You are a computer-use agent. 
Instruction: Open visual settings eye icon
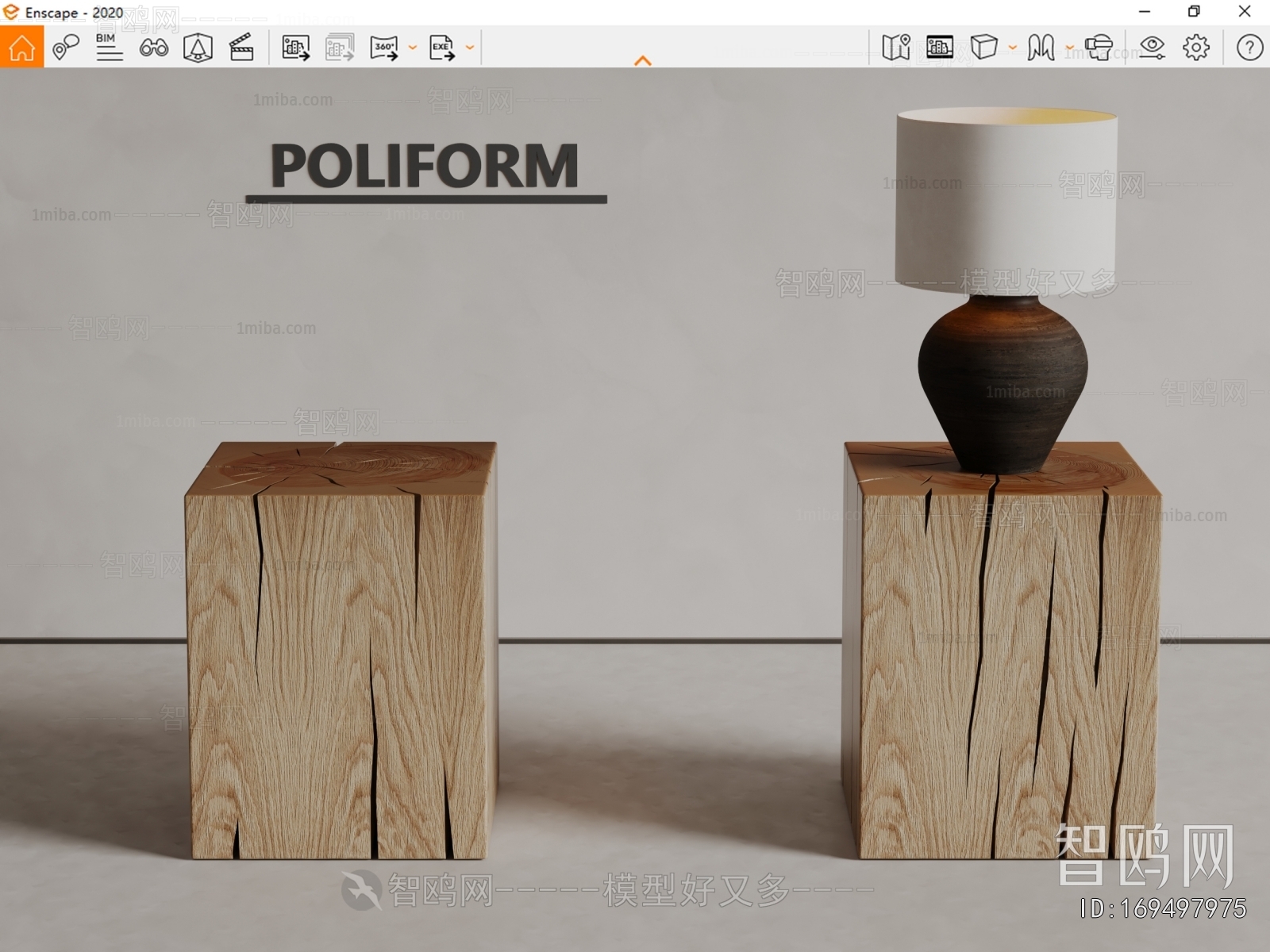tap(1152, 48)
